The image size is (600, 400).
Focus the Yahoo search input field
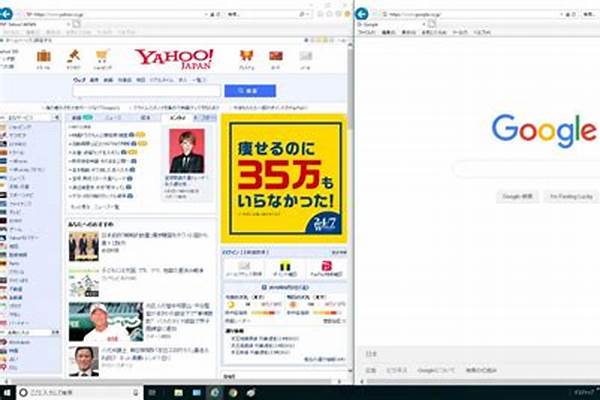[x=147, y=91]
